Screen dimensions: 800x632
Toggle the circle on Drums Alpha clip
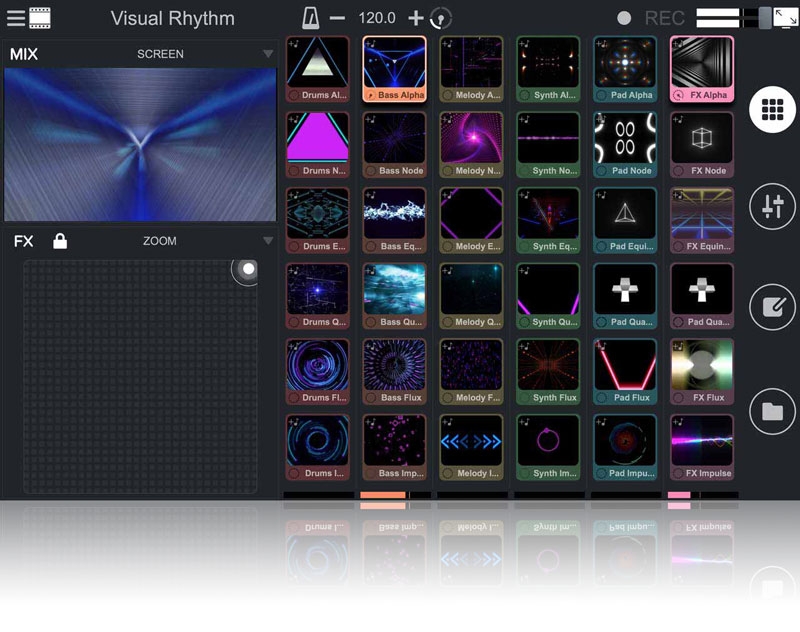(x=295, y=95)
